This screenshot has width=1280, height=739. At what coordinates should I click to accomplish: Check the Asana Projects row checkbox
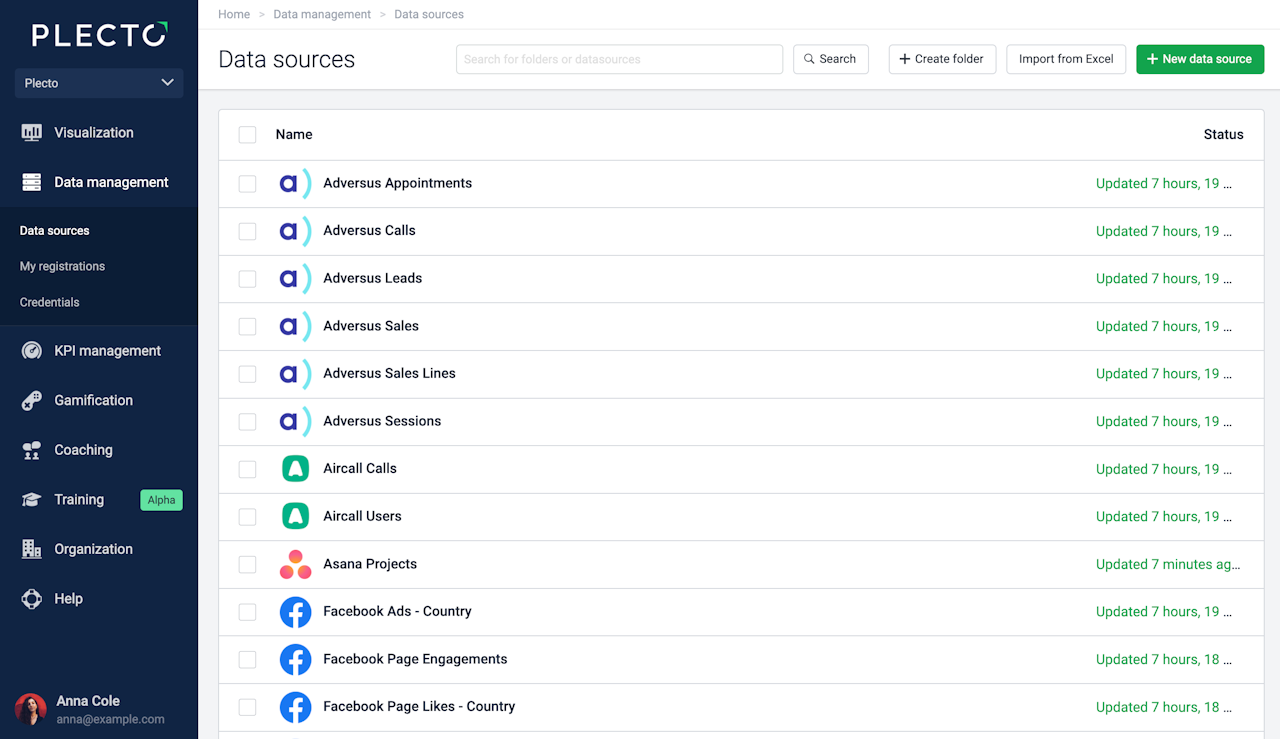(x=247, y=564)
